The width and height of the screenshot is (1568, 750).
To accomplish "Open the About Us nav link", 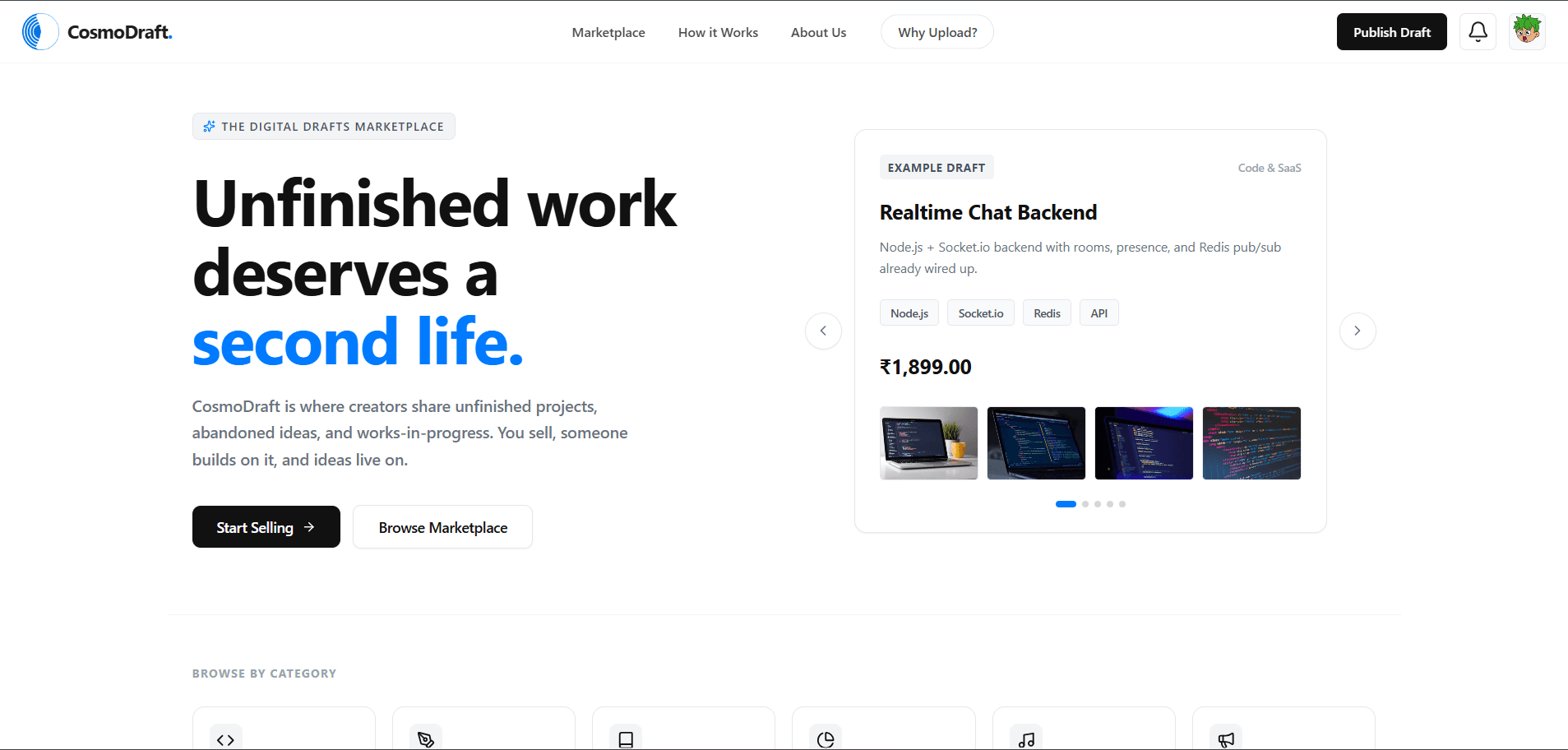I will pos(818,32).
